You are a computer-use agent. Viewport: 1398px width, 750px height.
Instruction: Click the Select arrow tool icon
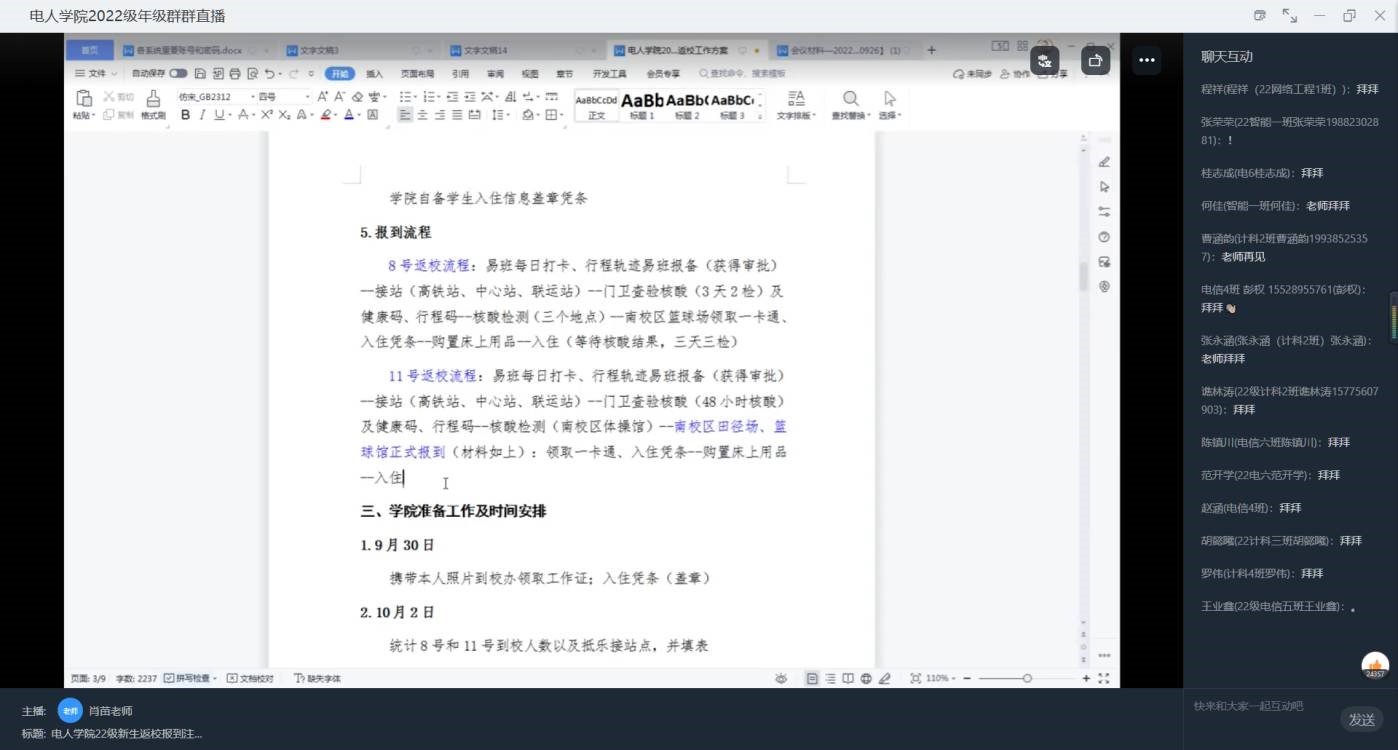(889, 98)
